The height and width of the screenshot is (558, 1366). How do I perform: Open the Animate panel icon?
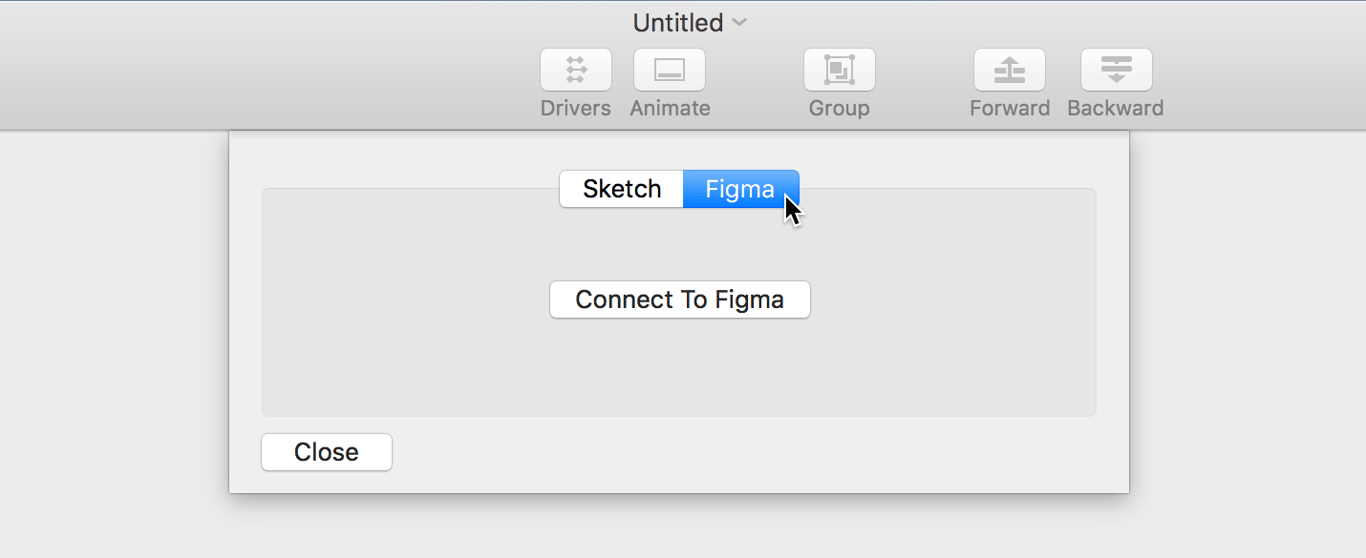pyautogui.click(x=669, y=70)
